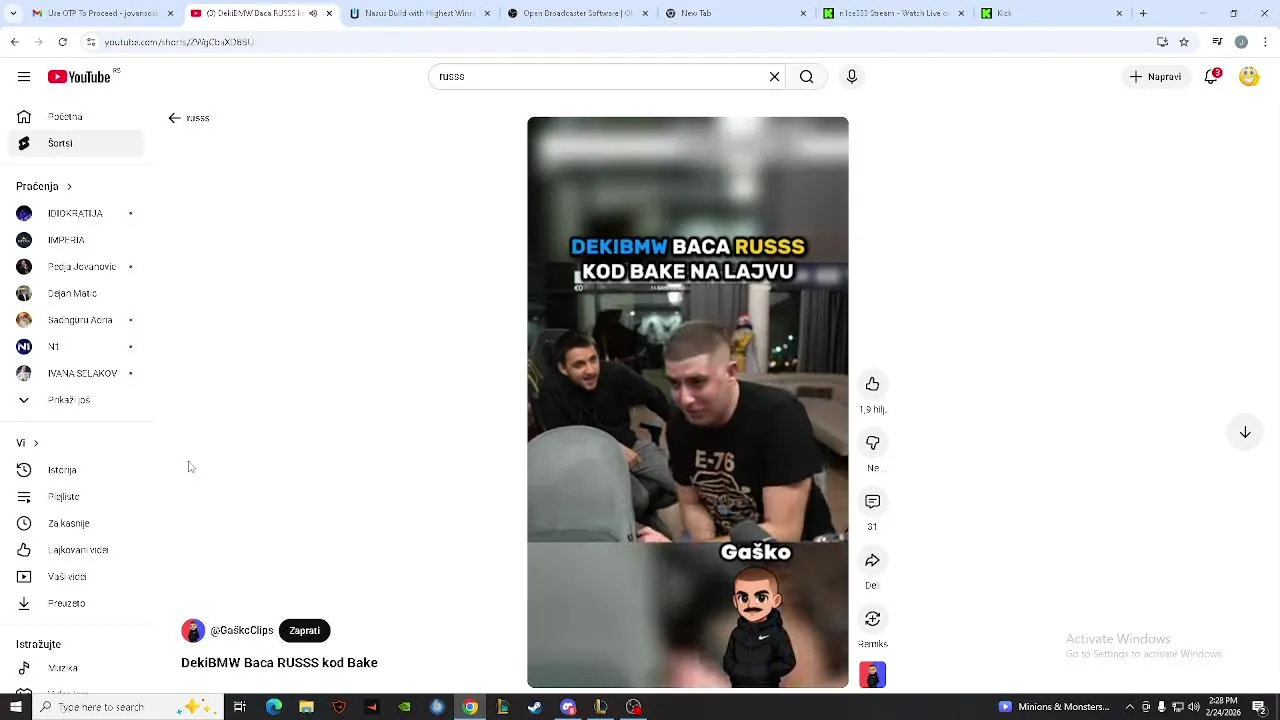Start voice search with the microphone

point(852,77)
